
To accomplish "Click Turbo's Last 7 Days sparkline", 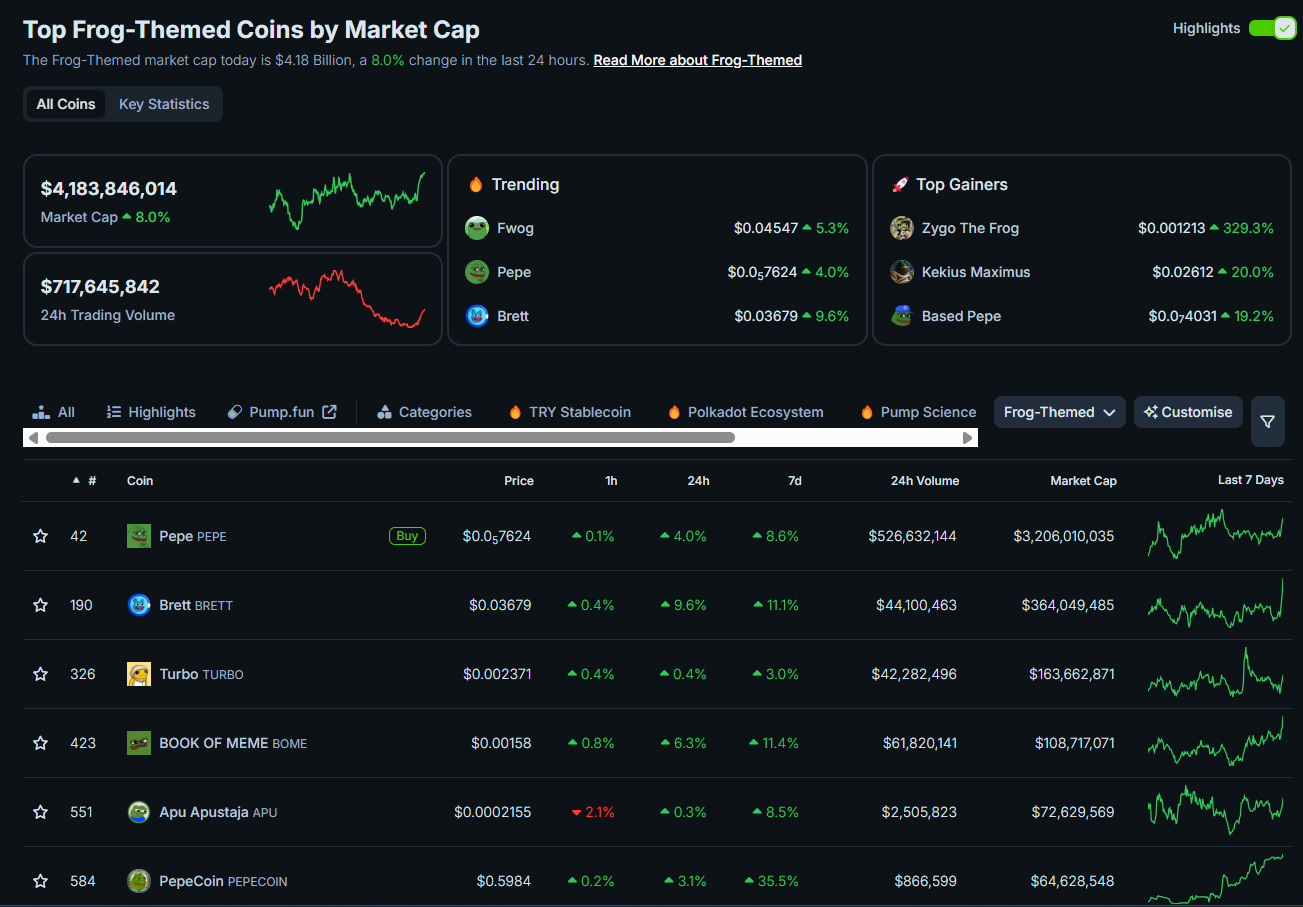I will tap(1215, 673).
